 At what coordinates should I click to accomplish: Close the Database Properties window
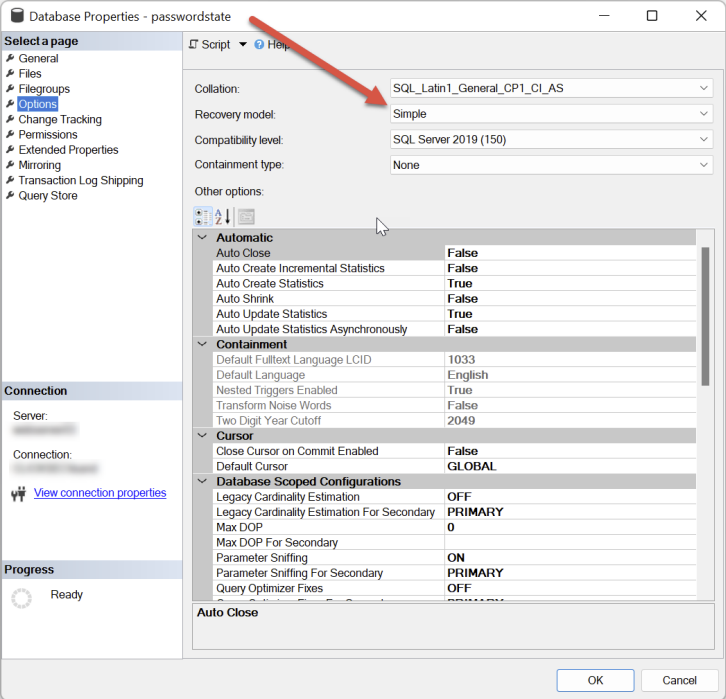[x=701, y=16]
